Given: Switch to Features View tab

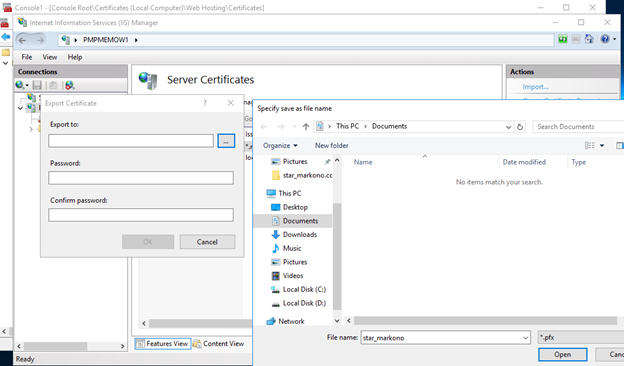Looking at the screenshot, I should pos(163,344).
